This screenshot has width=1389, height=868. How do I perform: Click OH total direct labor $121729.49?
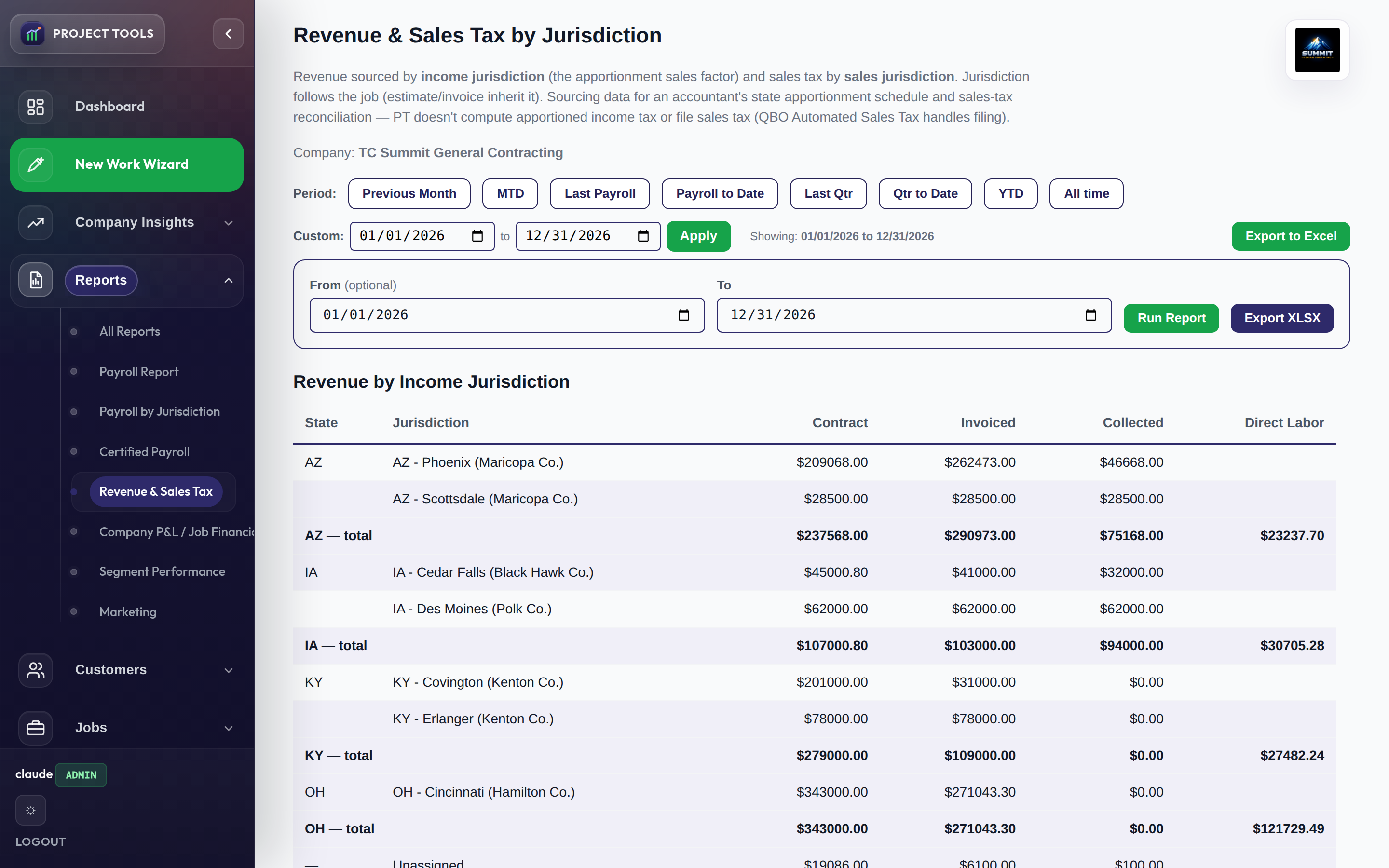[x=1288, y=829]
